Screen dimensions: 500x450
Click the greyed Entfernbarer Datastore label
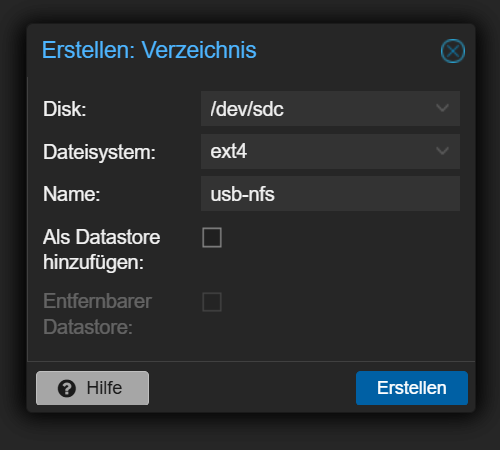tap(97, 314)
